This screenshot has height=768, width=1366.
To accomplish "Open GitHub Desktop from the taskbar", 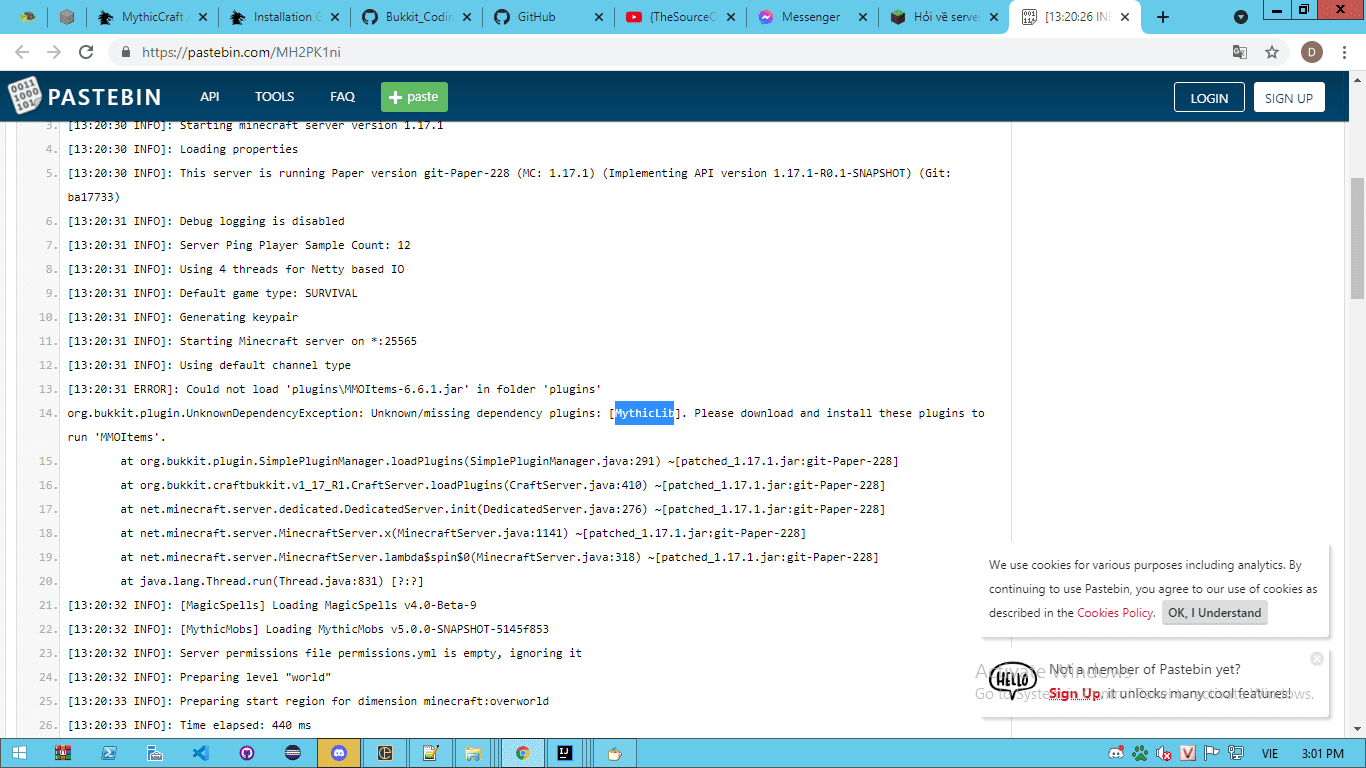I will pyautogui.click(x=247, y=753).
